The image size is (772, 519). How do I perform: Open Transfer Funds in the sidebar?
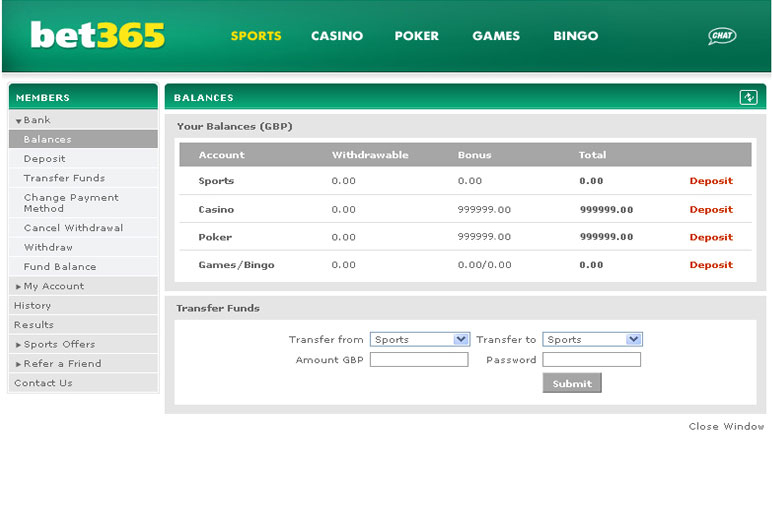[83, 178]
